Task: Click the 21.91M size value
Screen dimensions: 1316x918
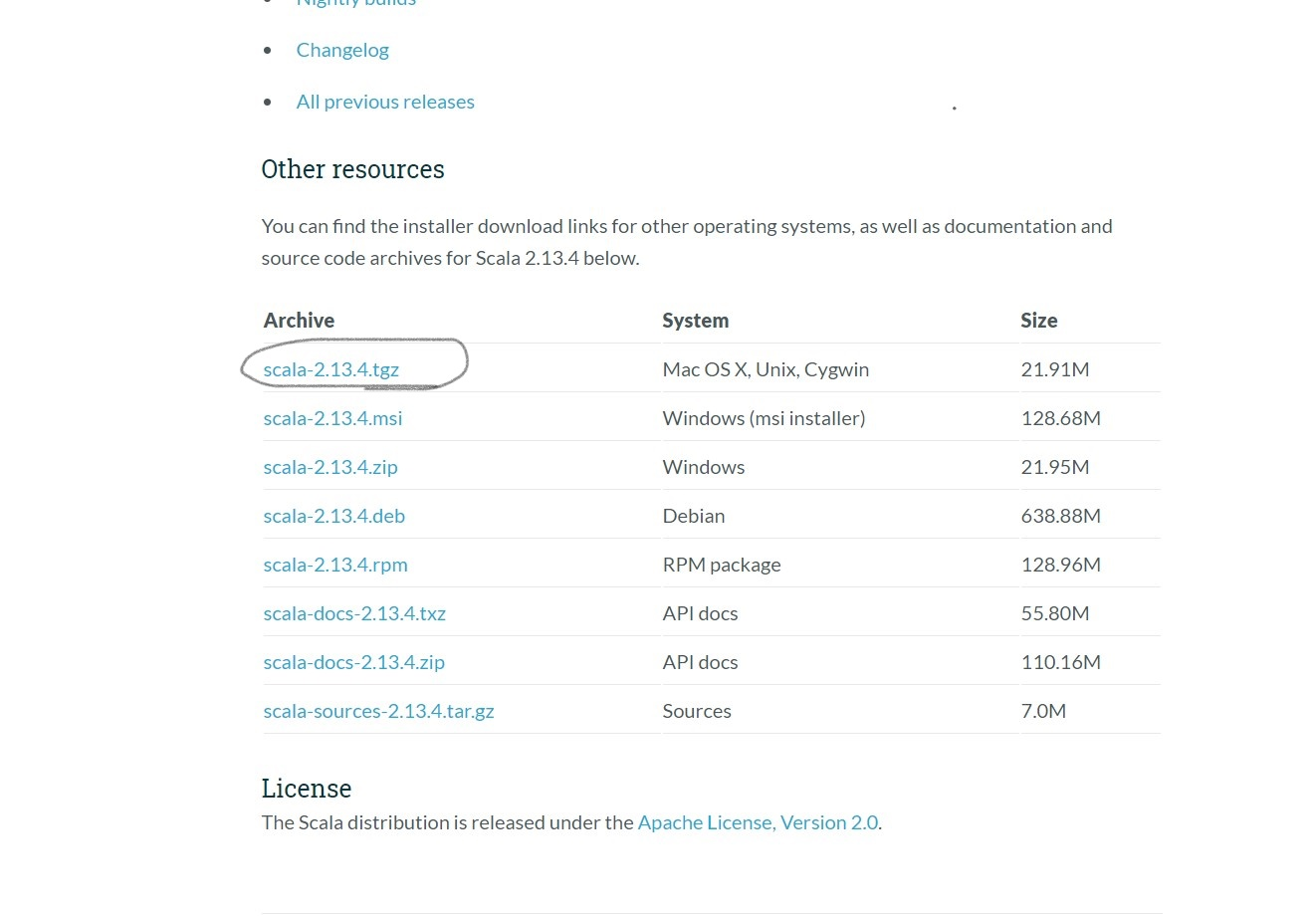Action: click(x=1055, y=369)
